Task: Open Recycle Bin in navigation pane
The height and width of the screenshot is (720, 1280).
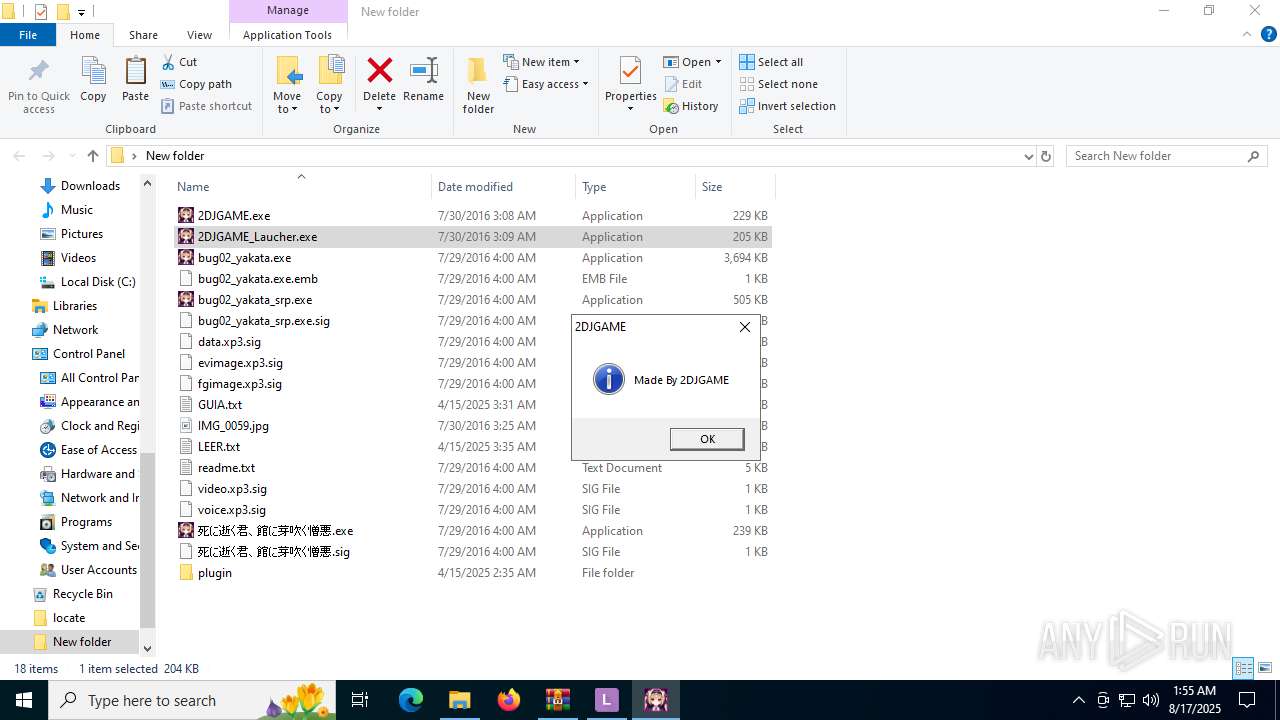Action: coord(82,593)
